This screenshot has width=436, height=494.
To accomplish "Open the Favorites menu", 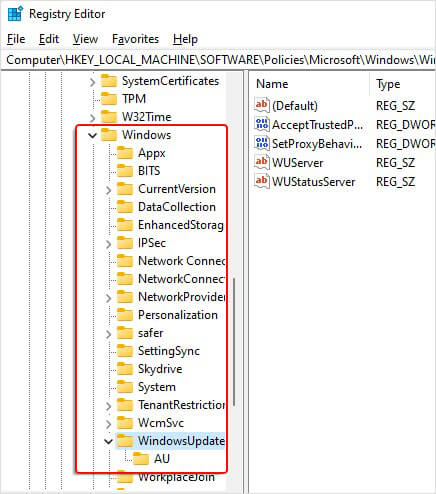I will (x=135, y=39).
